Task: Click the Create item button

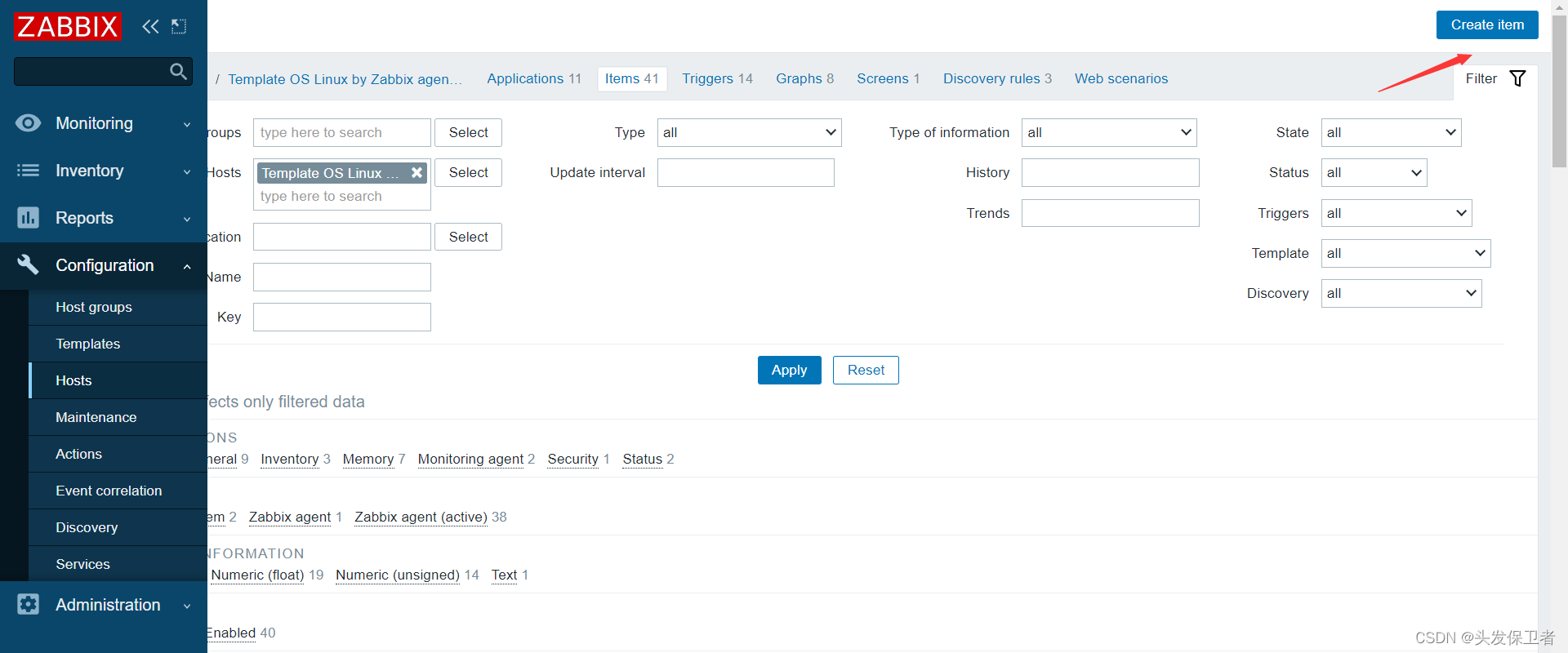Action: pos(1487,24)
